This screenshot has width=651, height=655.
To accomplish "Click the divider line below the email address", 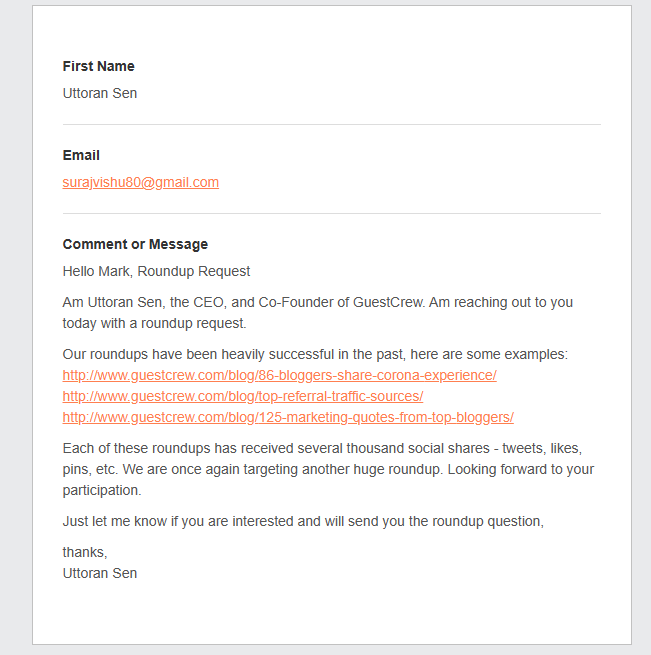I will tap(331, 214).
